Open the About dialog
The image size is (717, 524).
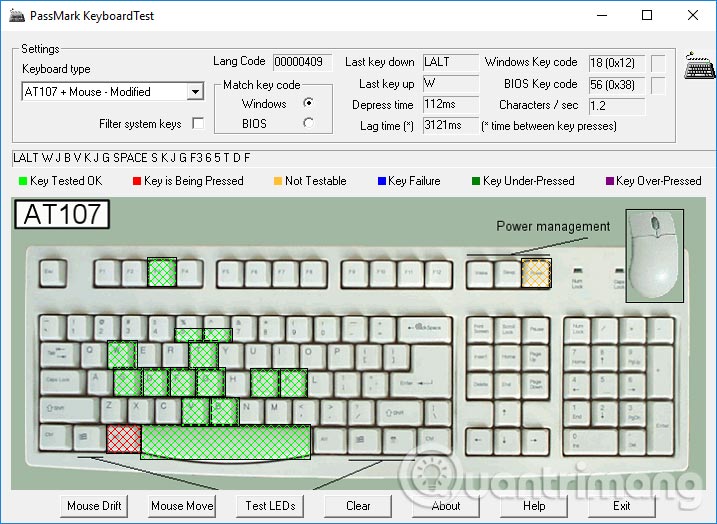pos(446,506)
